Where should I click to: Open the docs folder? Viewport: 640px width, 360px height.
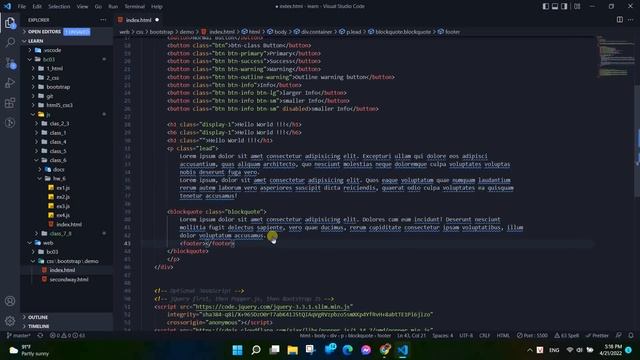(58, 169)
